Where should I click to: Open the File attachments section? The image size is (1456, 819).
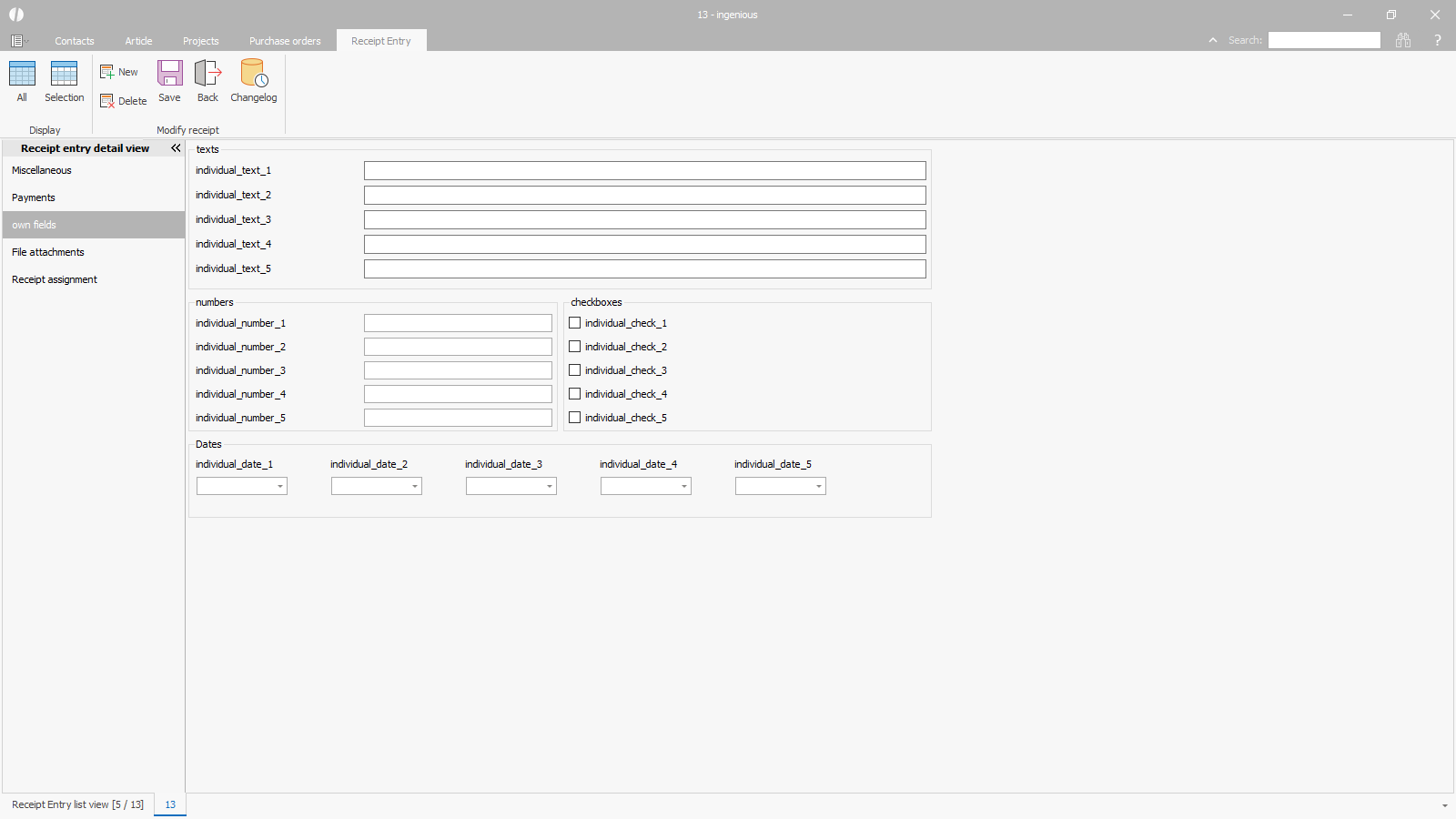48,252
